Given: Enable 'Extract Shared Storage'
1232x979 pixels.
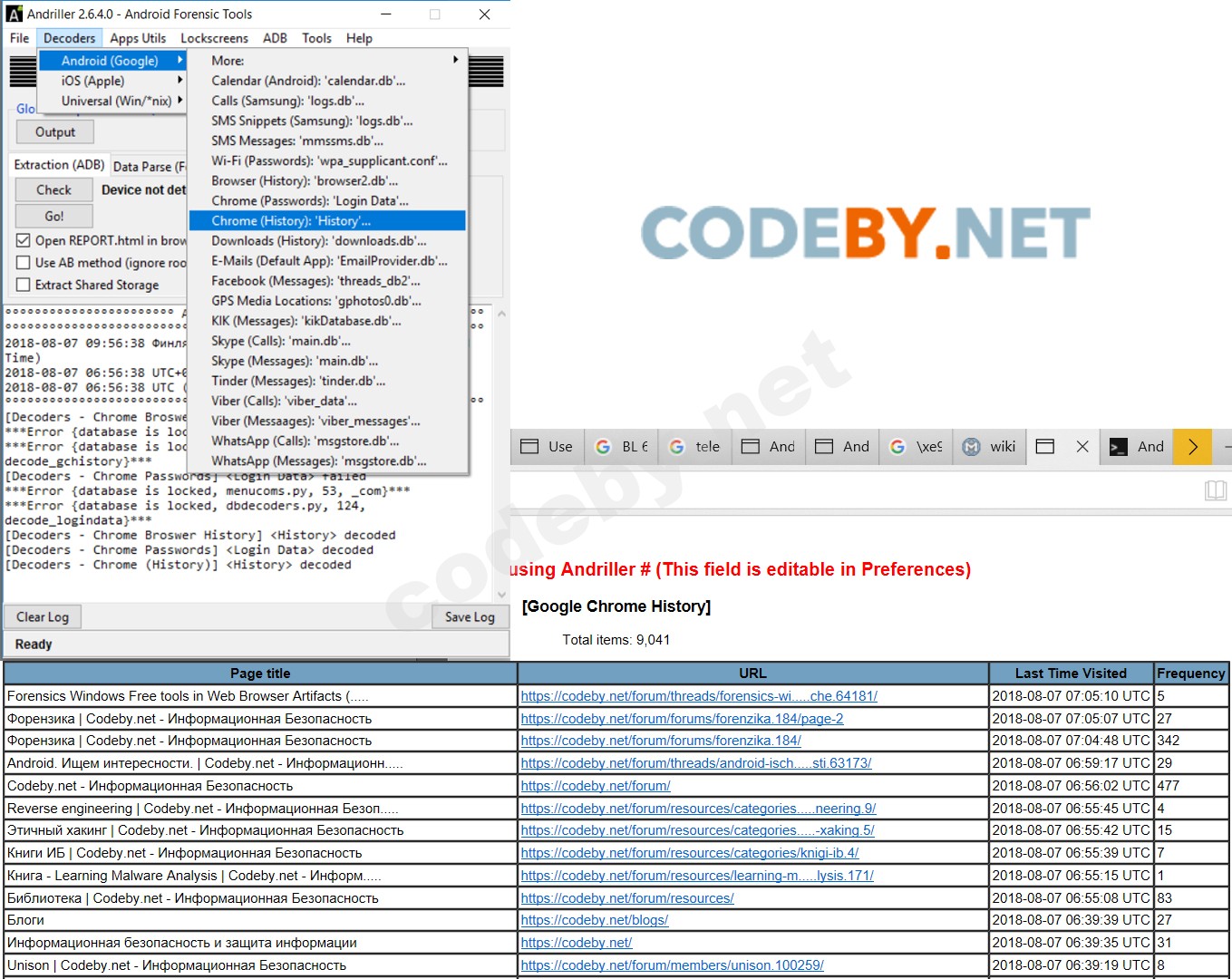Looking at the screenshot, I should [x=23, y=284].
